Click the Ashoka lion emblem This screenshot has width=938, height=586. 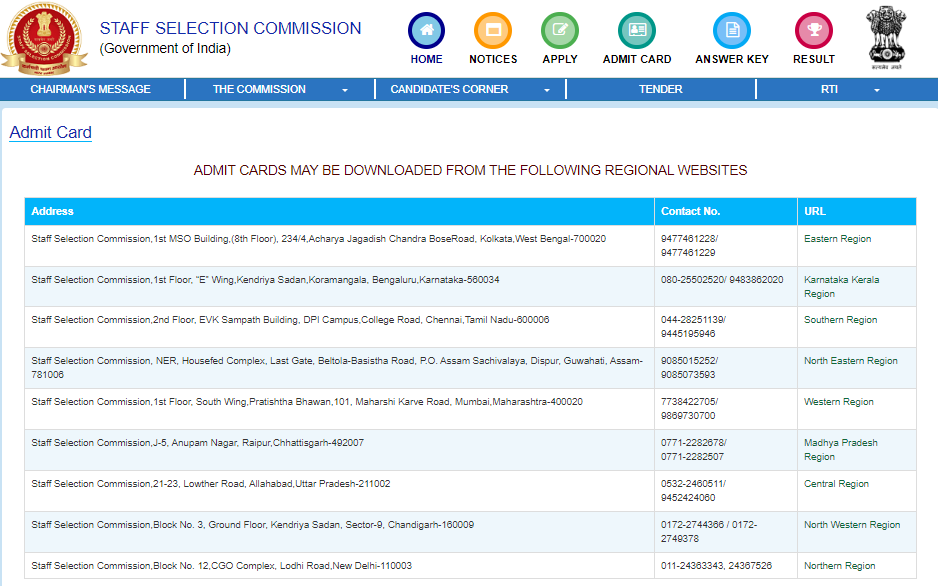pos(887,38)
